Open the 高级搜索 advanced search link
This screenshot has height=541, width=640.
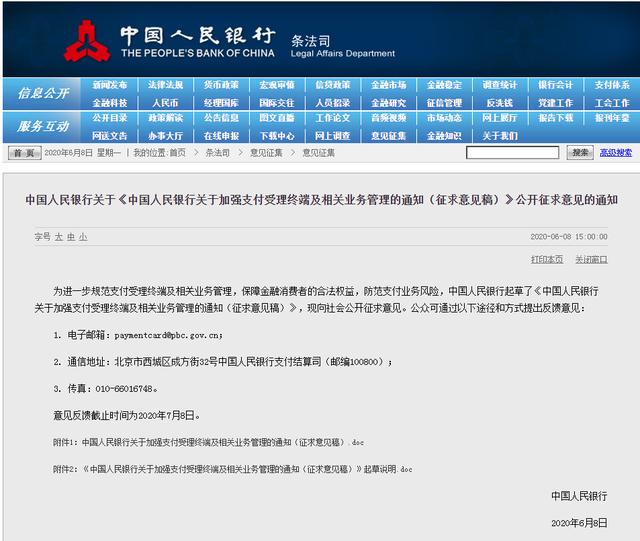pos(615,153)
